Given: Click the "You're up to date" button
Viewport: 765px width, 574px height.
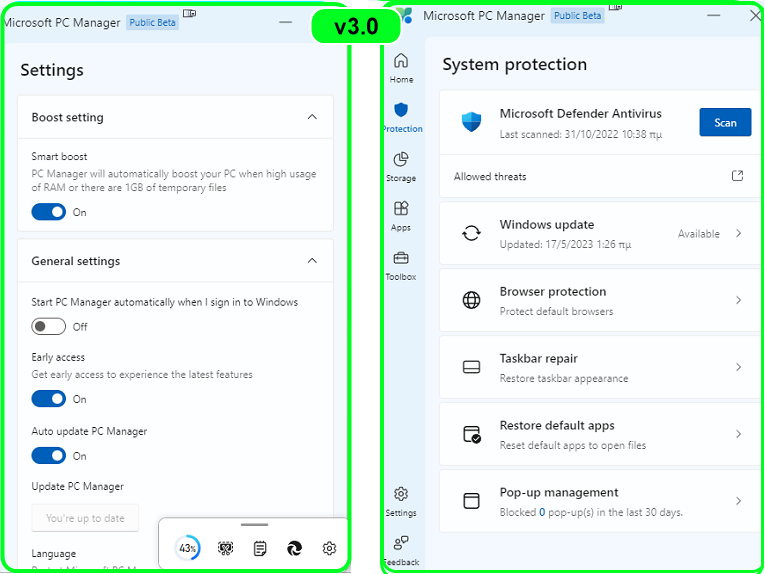Looking at the screenshot, I should point(85,518).
